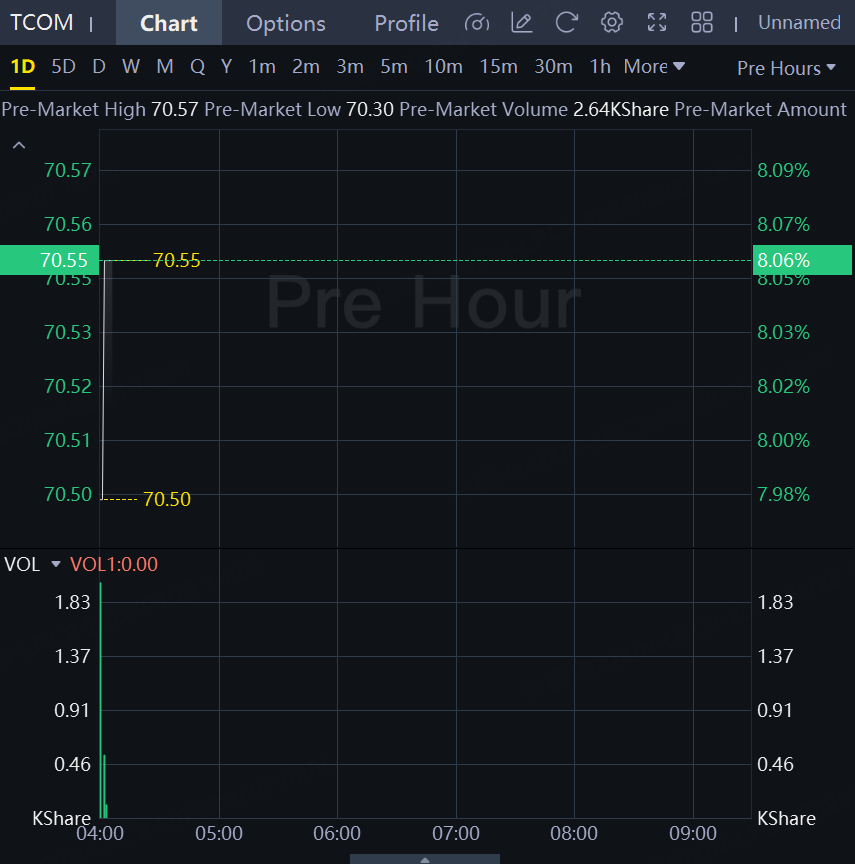The width and height of the screenshot is (855, 864).
Task: Open the drawing pencil tool
Action: [521, 23]
